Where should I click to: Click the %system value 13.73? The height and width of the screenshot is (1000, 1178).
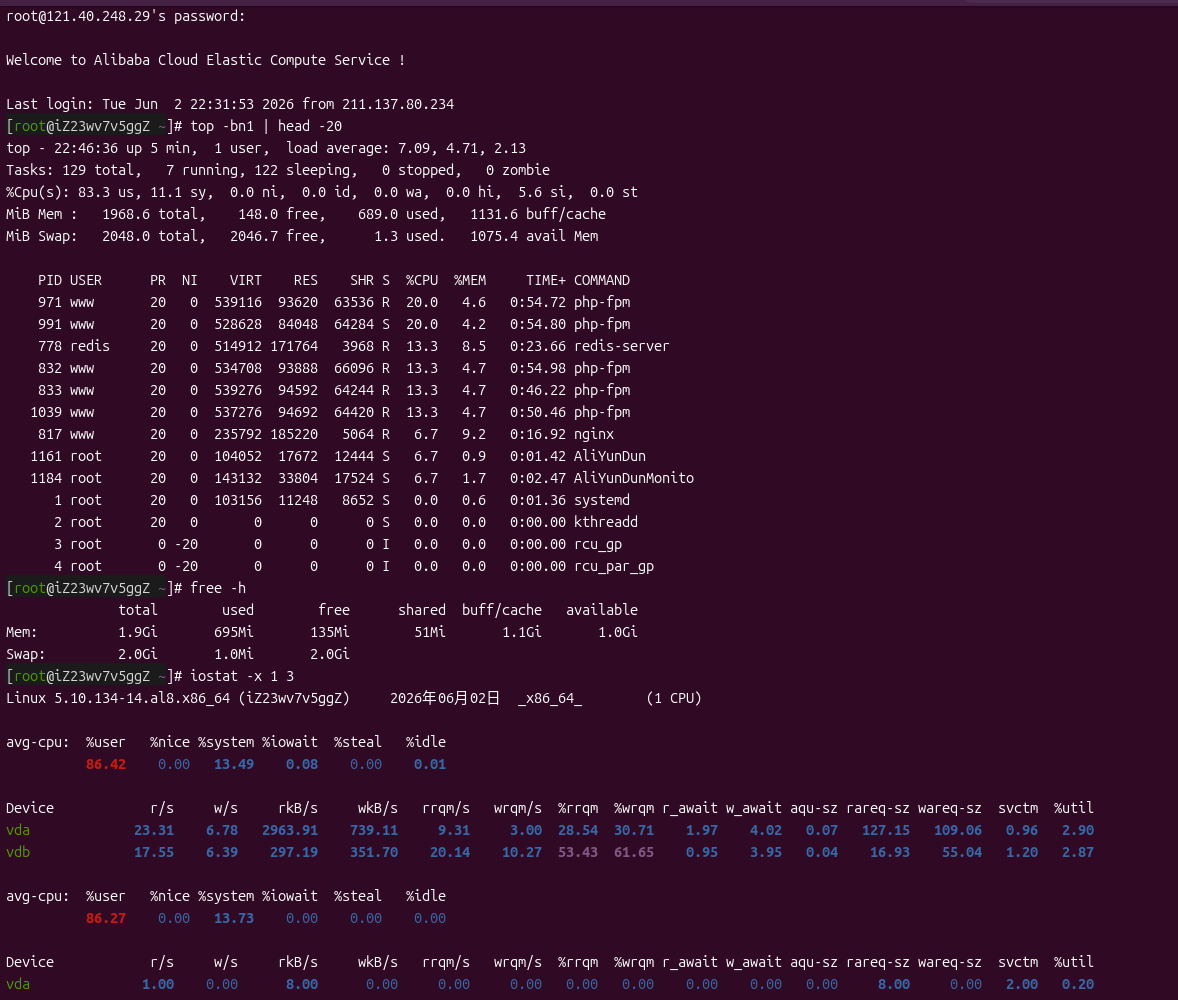click(234, 918)
